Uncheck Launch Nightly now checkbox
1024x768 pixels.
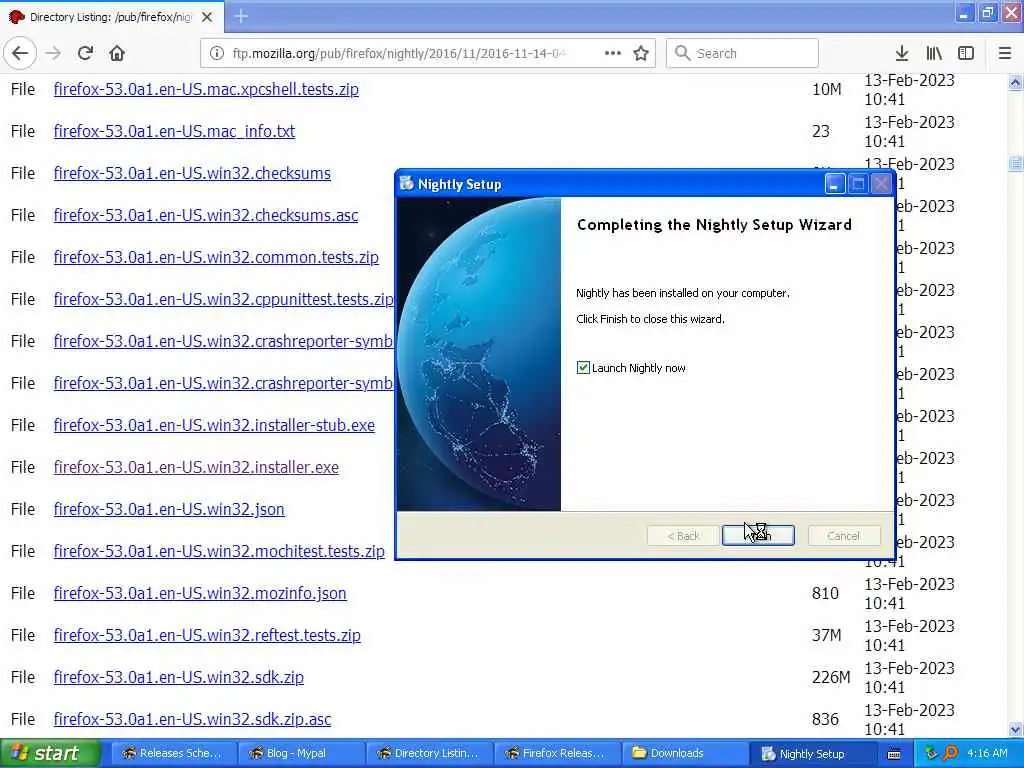pos(583,368)
